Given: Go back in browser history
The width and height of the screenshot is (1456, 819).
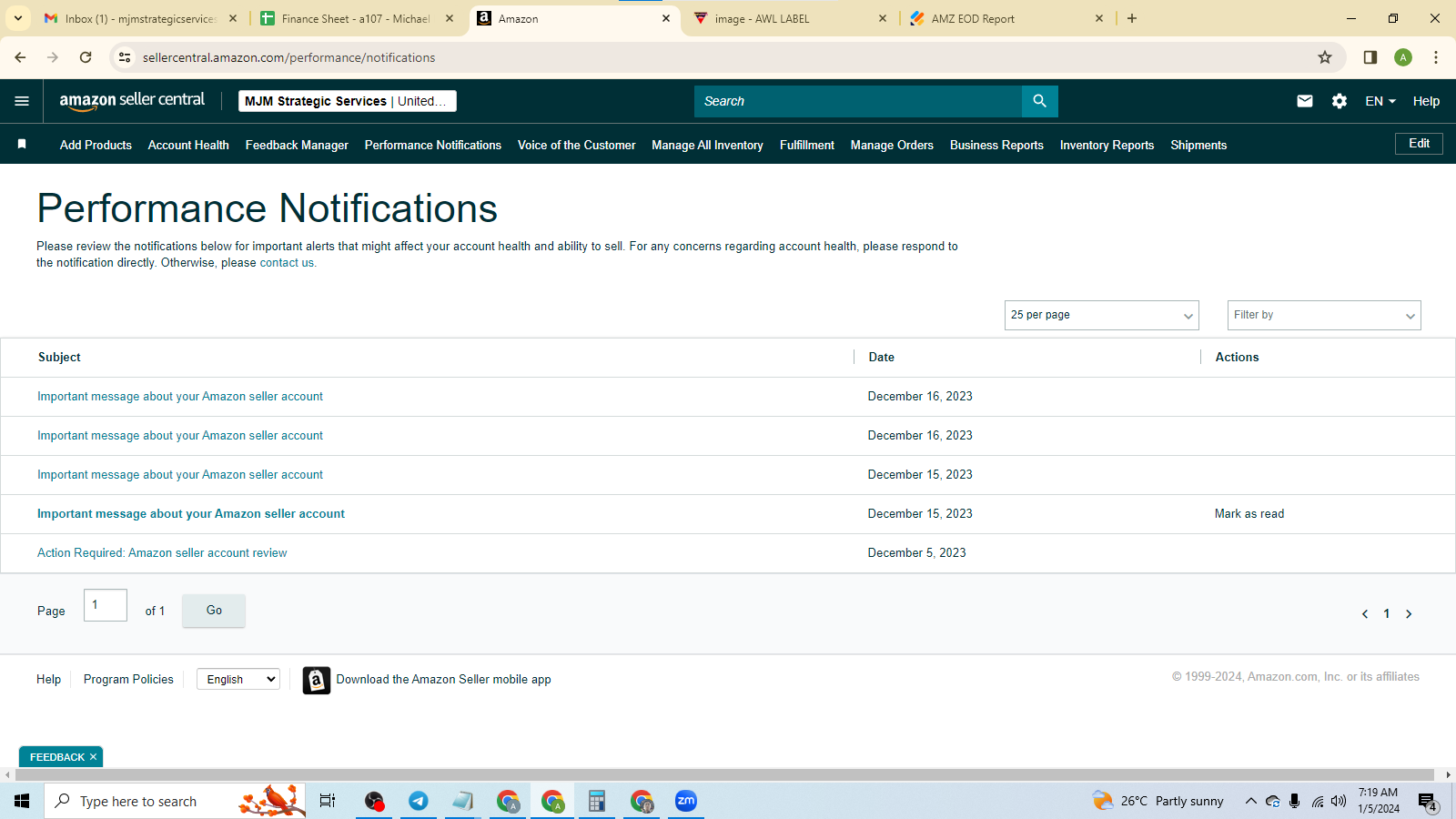Looking at the screenshot, I should [x=20, y=57].
